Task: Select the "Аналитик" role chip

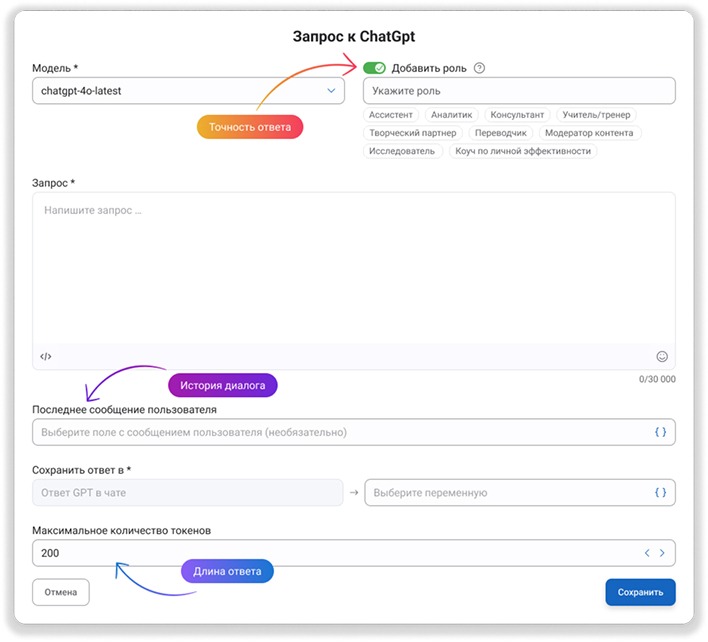Action: [x=451, y=115]
